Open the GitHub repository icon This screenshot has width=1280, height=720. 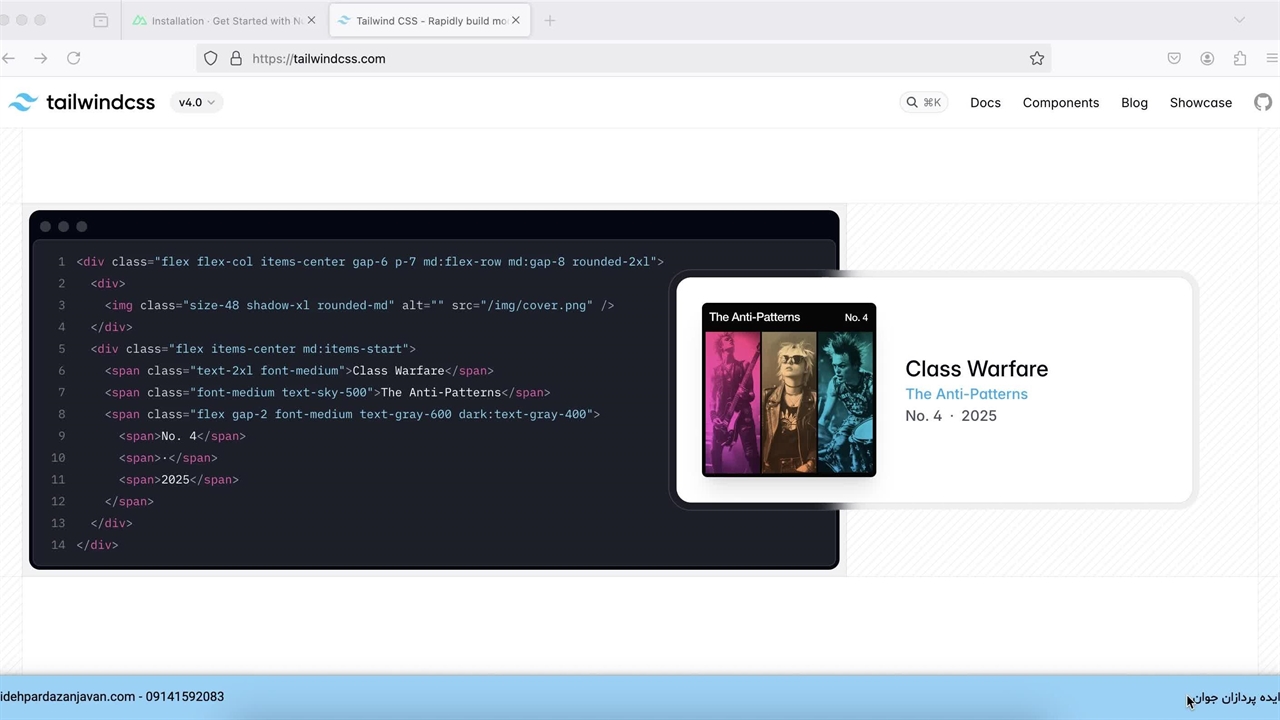tap(1263, 102)
